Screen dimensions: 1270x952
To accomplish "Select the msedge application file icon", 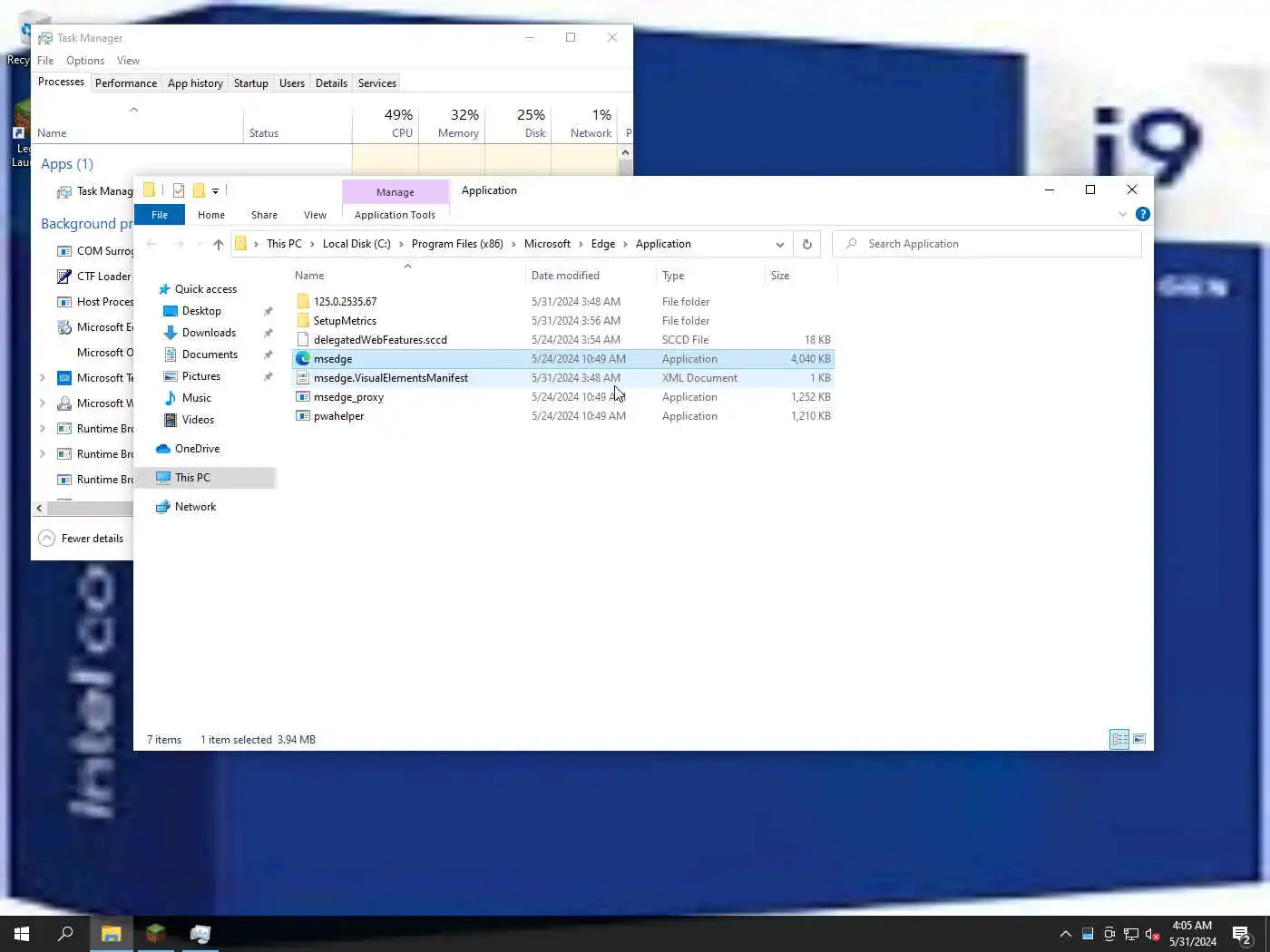I will tap(303, 359).
